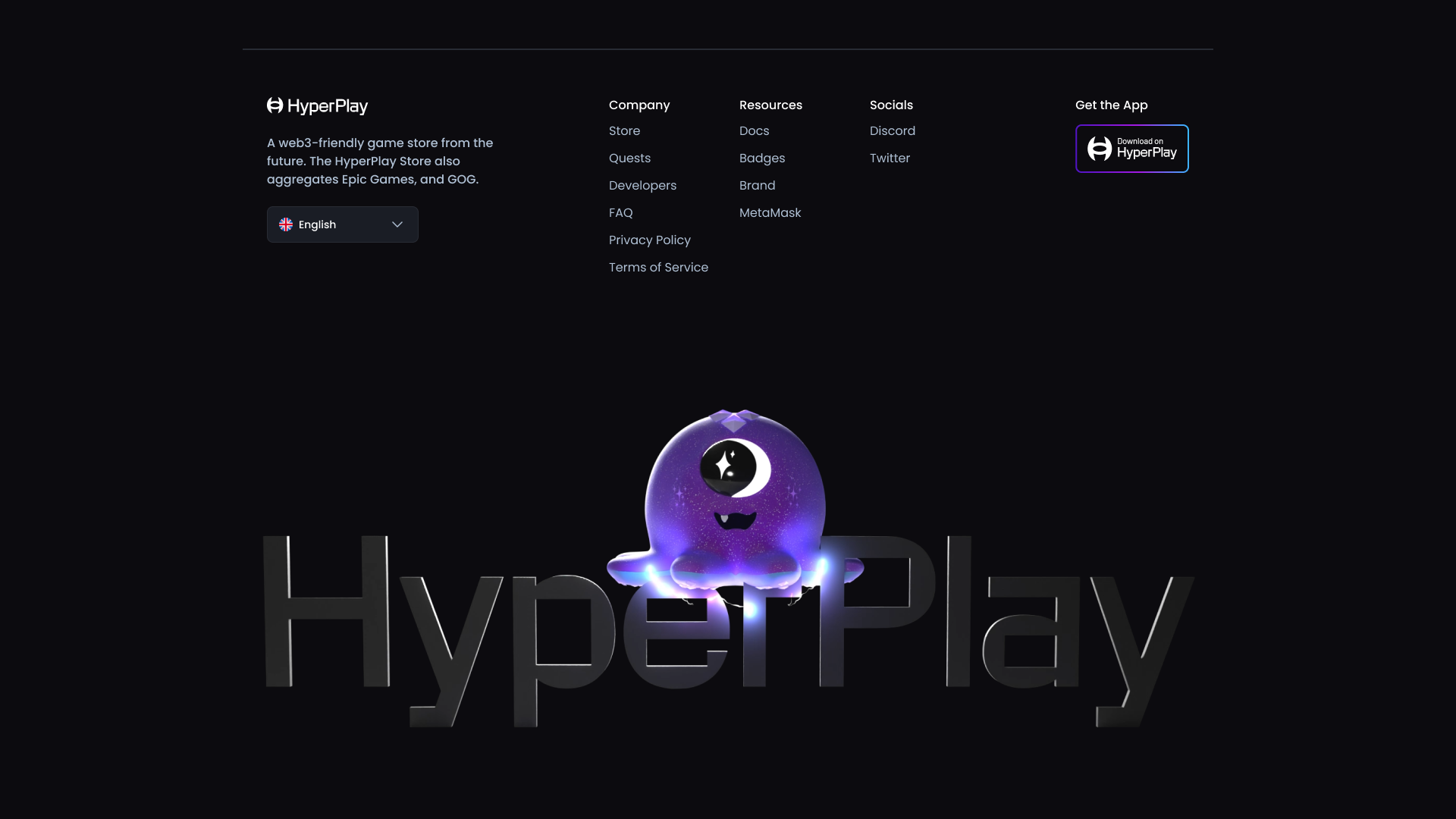Go to the Quests page
This screenshot has width=1456, height=819.
[629, 158]
